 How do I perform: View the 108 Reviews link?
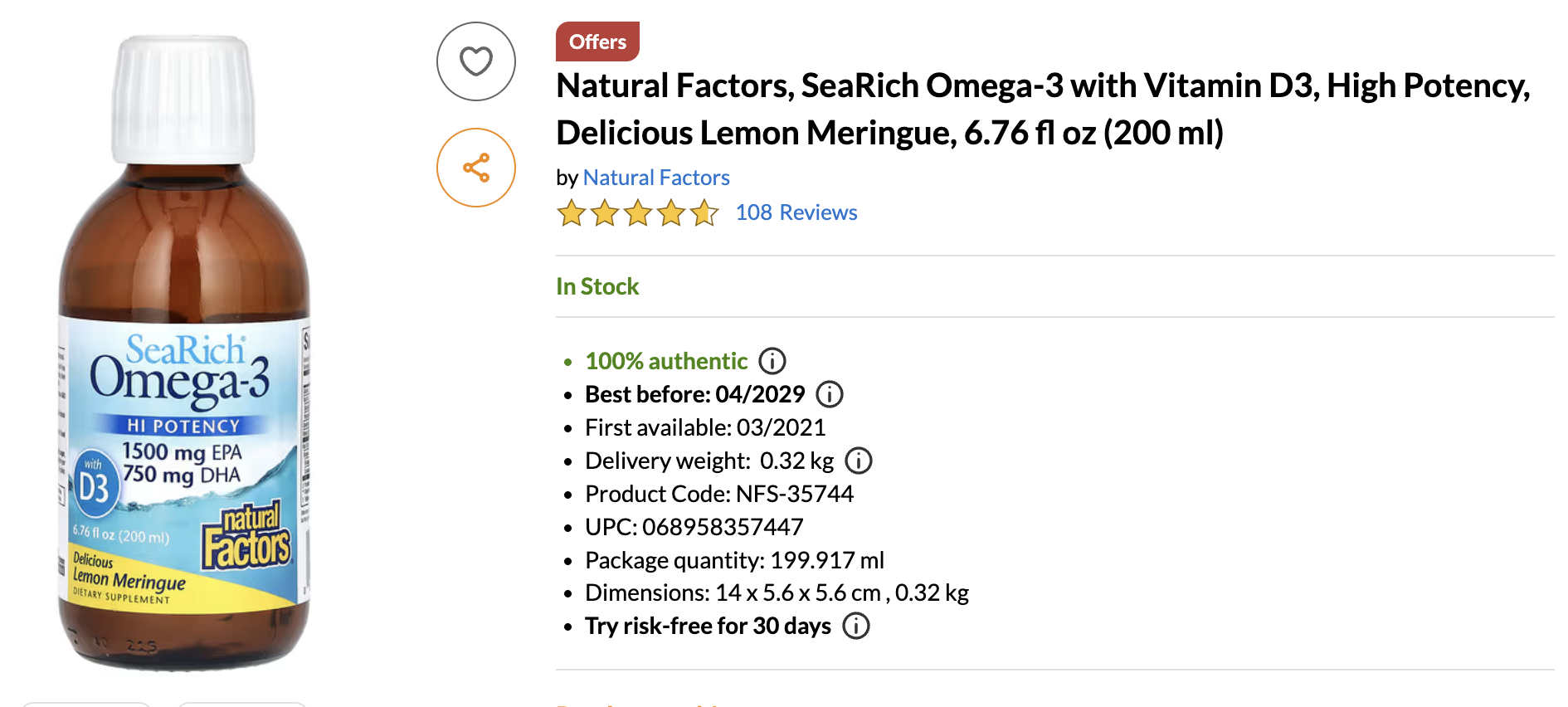[796, 212]
